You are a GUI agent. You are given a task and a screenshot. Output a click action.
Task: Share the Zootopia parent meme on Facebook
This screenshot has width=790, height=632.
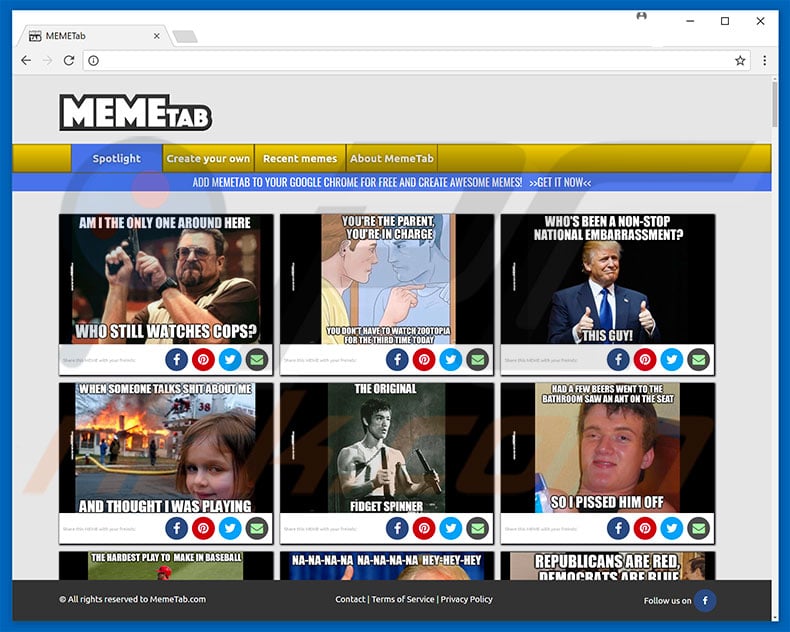[x=398, y=360]
